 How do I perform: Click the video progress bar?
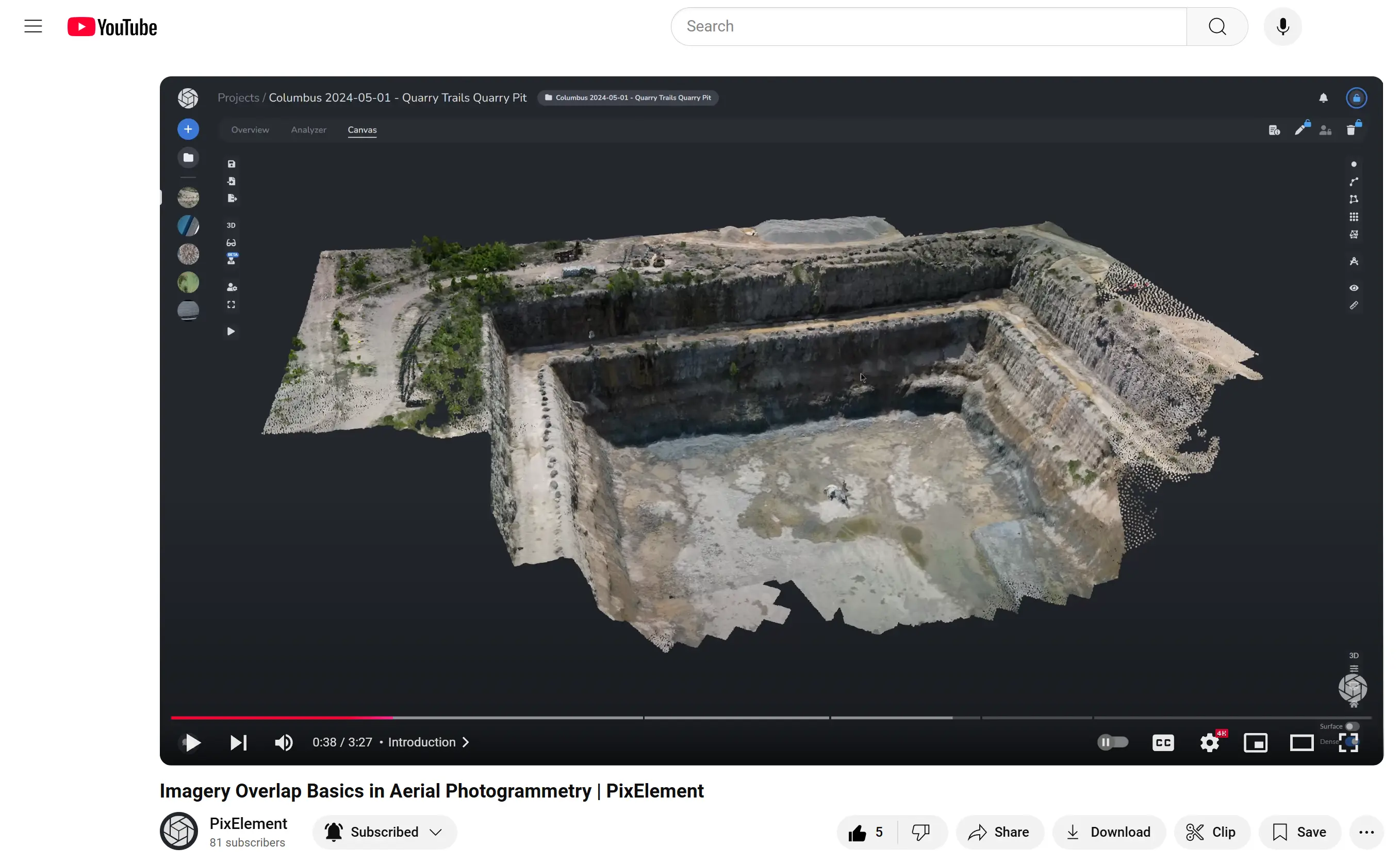(741, 717)
